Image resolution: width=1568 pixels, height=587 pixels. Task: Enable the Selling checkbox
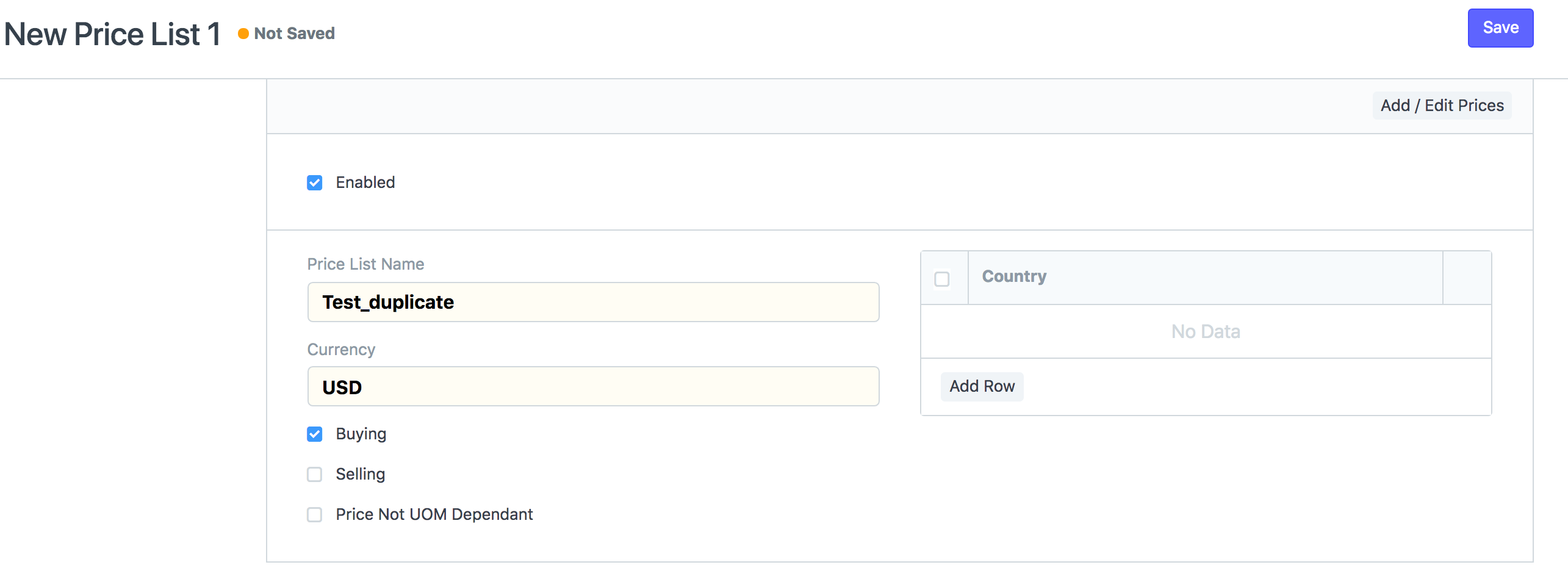pyautogui.click(x=315, y=474)
